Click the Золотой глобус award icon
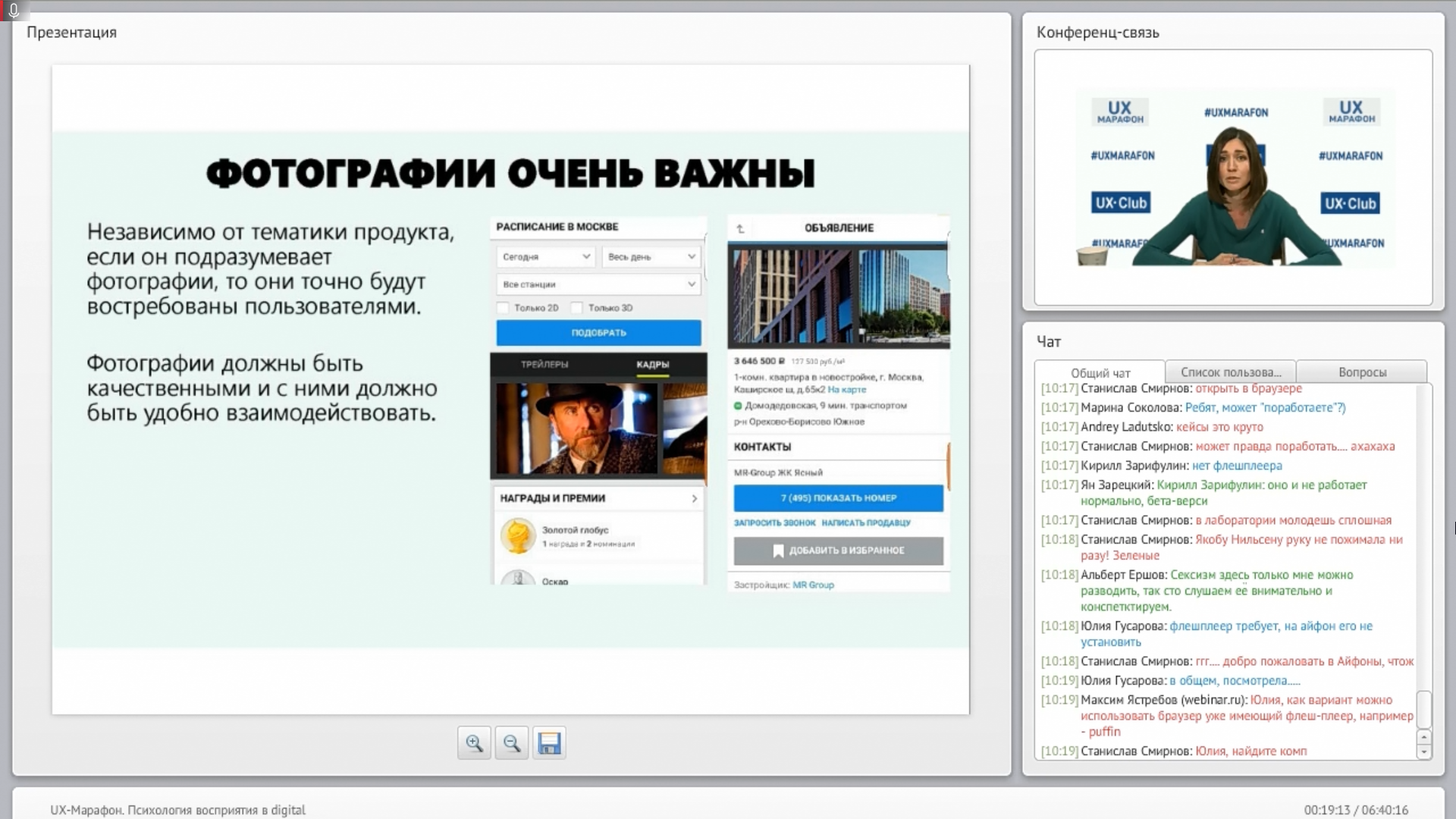This screenshot has width=1456, height=819. pyautogui.click(x=518, y=536)
